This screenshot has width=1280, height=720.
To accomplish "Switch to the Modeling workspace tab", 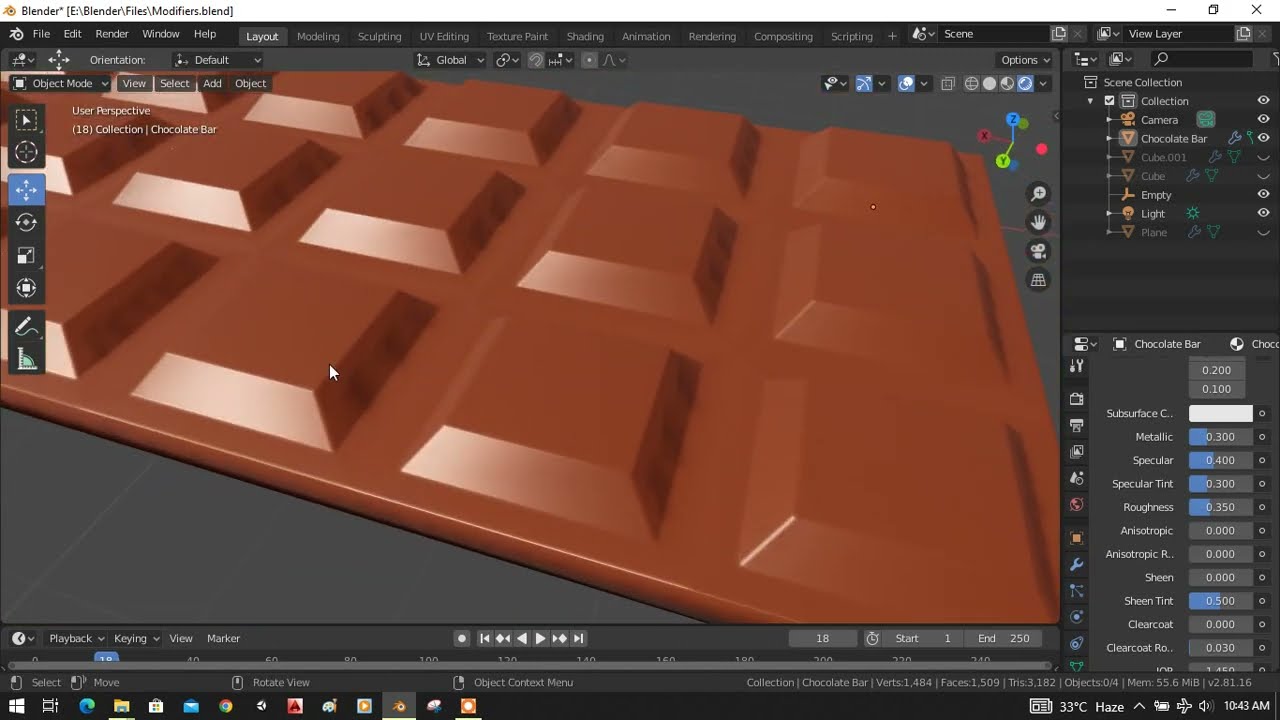I will pyautogui.click(x=318, y=36).
